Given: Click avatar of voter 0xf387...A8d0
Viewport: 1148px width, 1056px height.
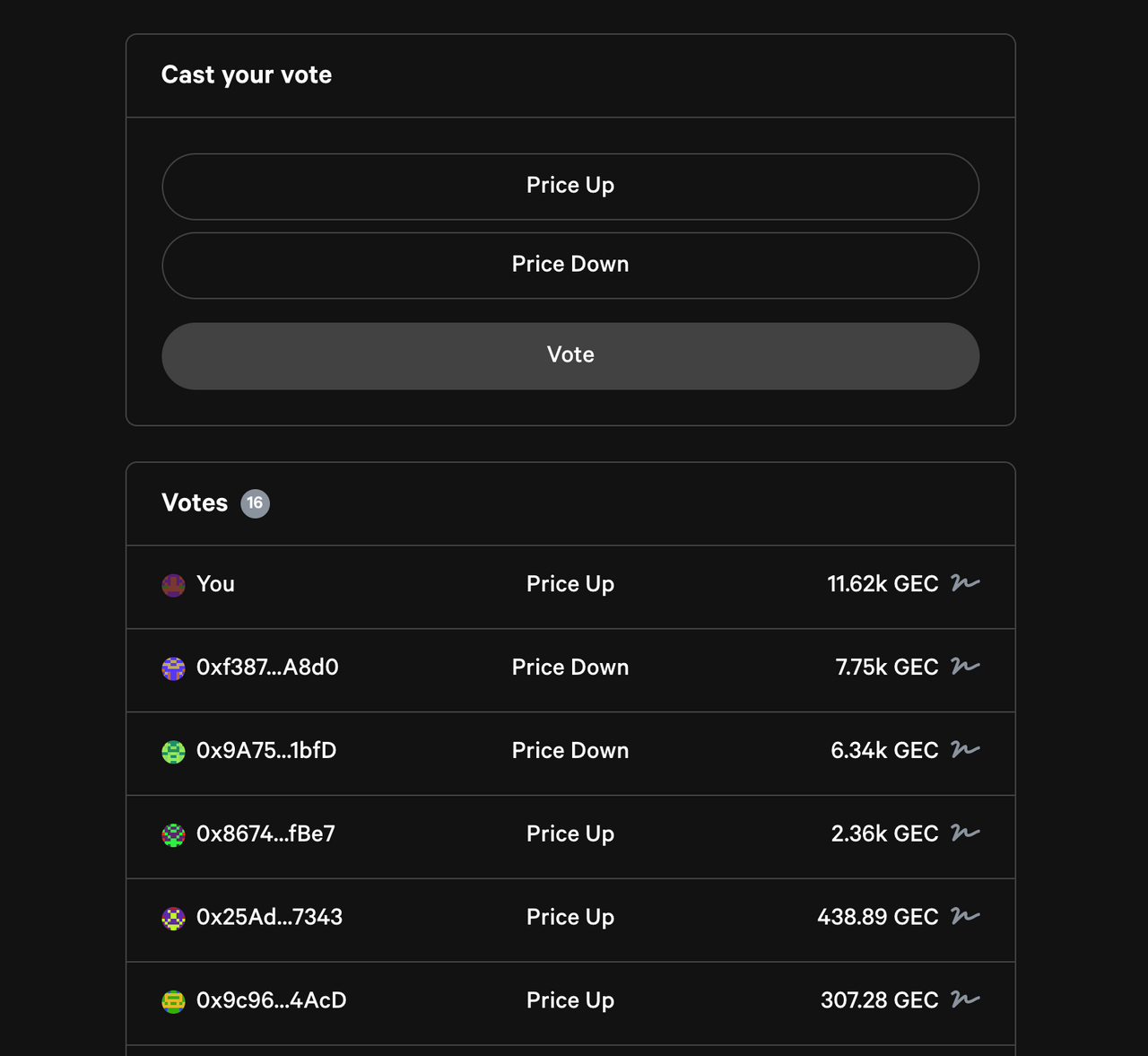Looking at the screenshot, I should (173, 668).
